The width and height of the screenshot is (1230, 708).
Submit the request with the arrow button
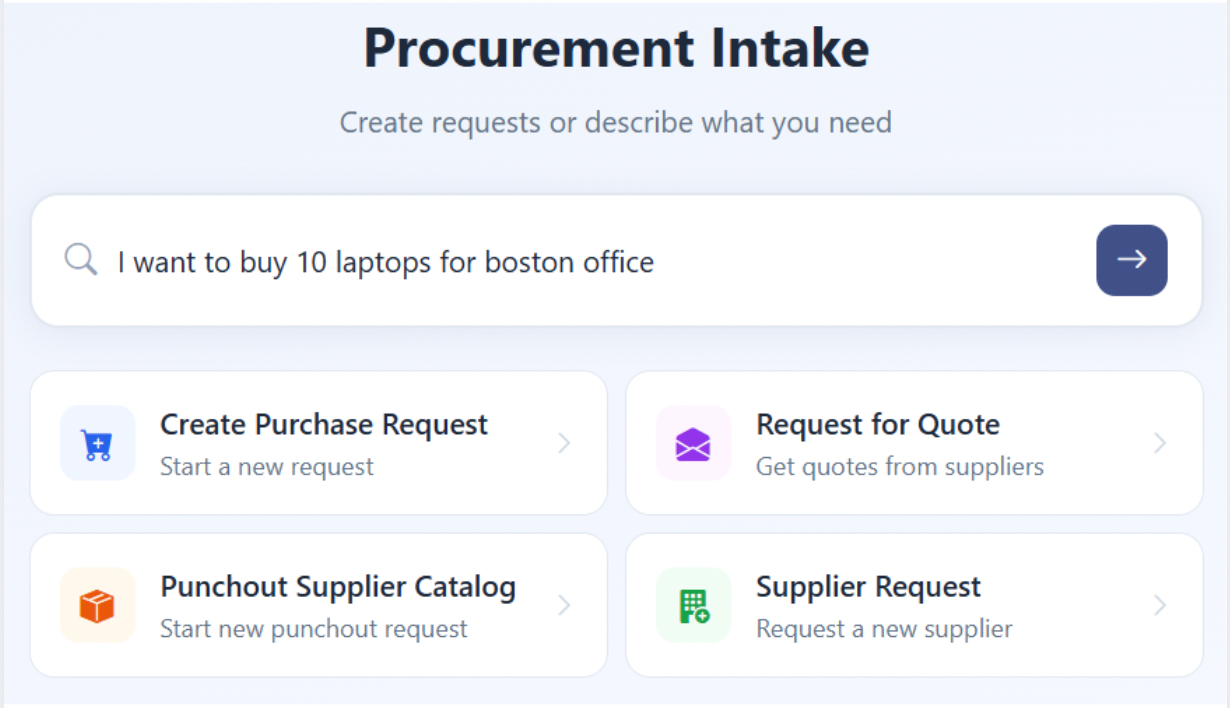coord(1131,260)
